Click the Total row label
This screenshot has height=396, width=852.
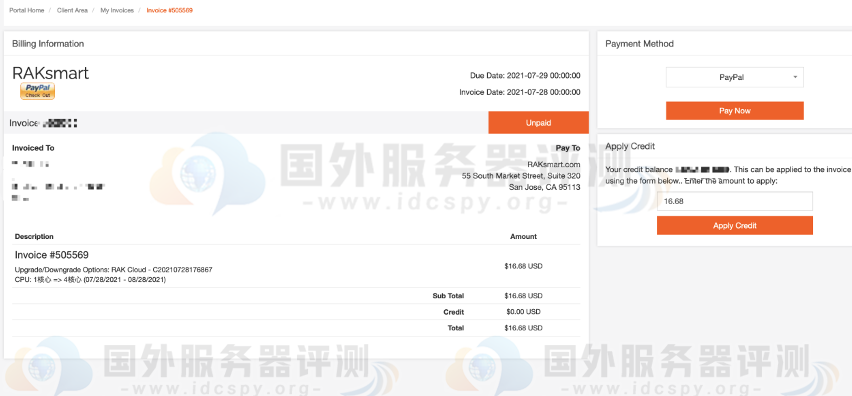[455, 328]
